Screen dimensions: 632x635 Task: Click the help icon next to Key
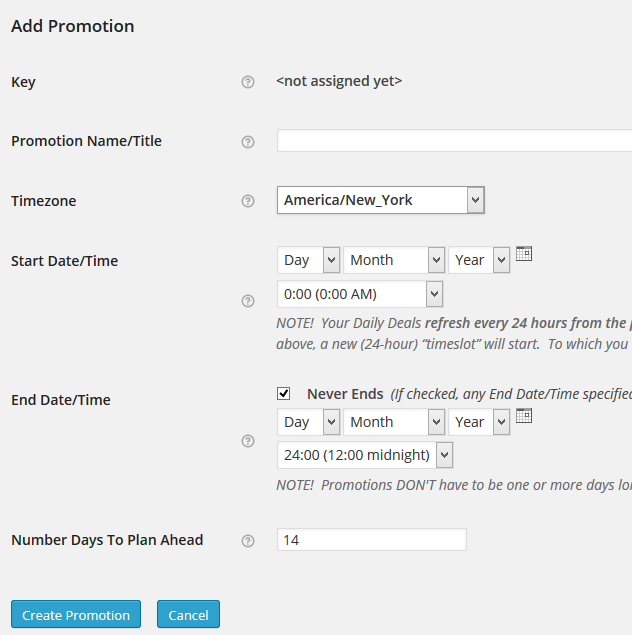(248, 82)
